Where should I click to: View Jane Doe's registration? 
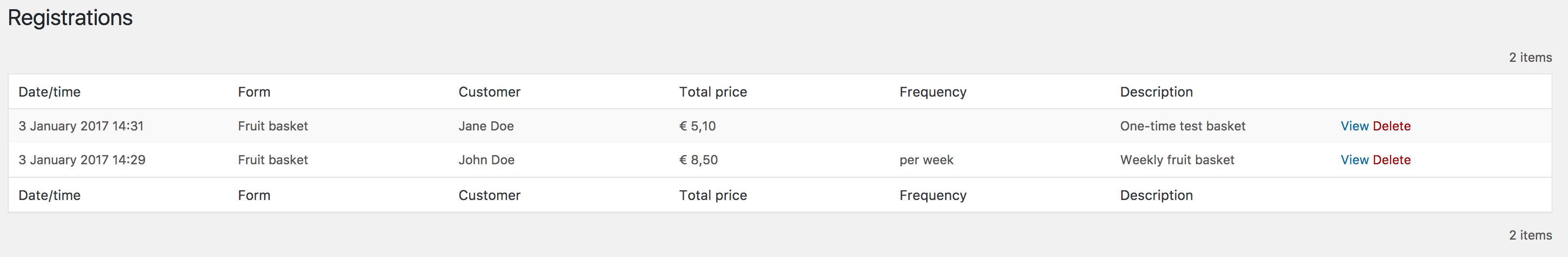pos(1354,126)
